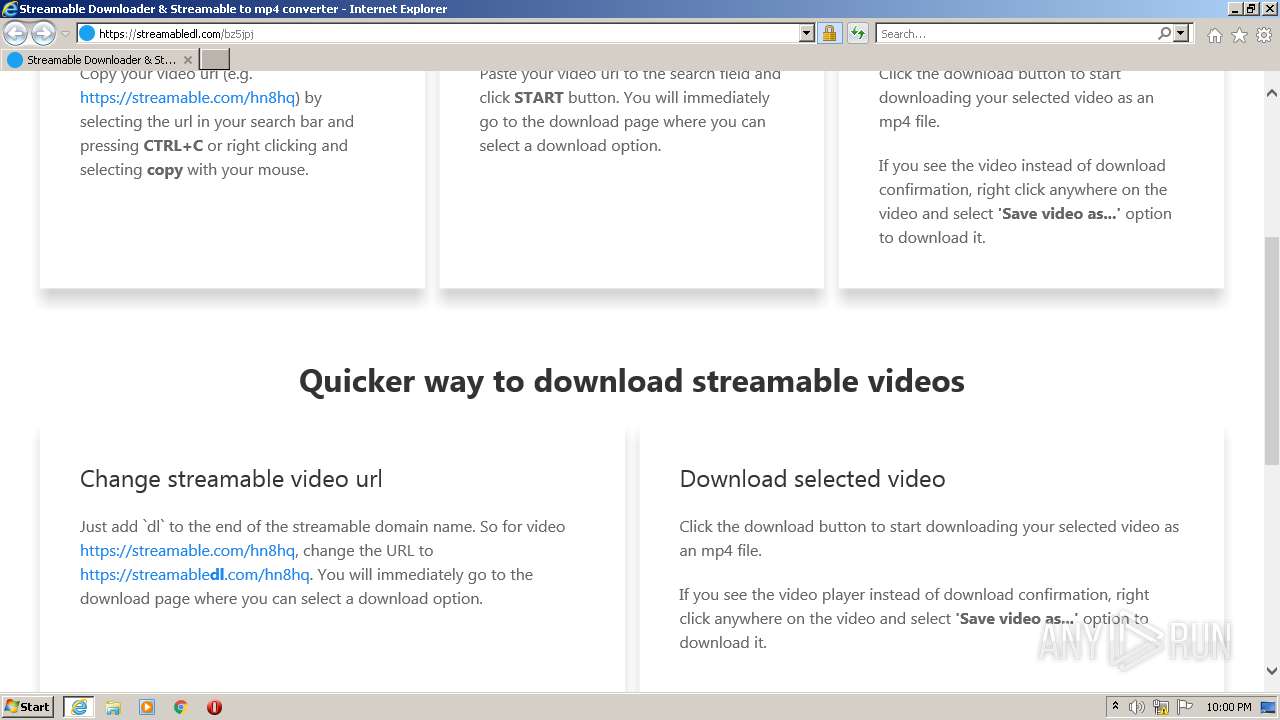This screenshot has height=720, width=1280.
Task: Switch to Internet Explorer on the taskbar
Action: coord(79,707)
